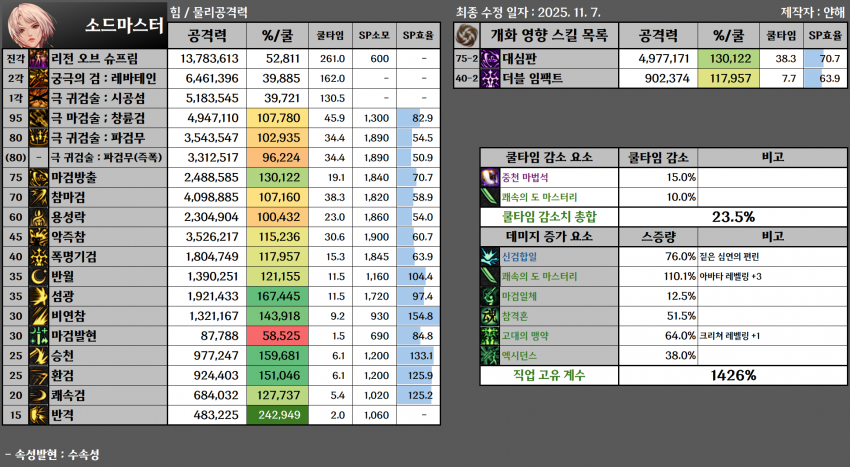The image size is (850, 467).
Task: Click the 반격 skill icon
Action: pos(39,413)
